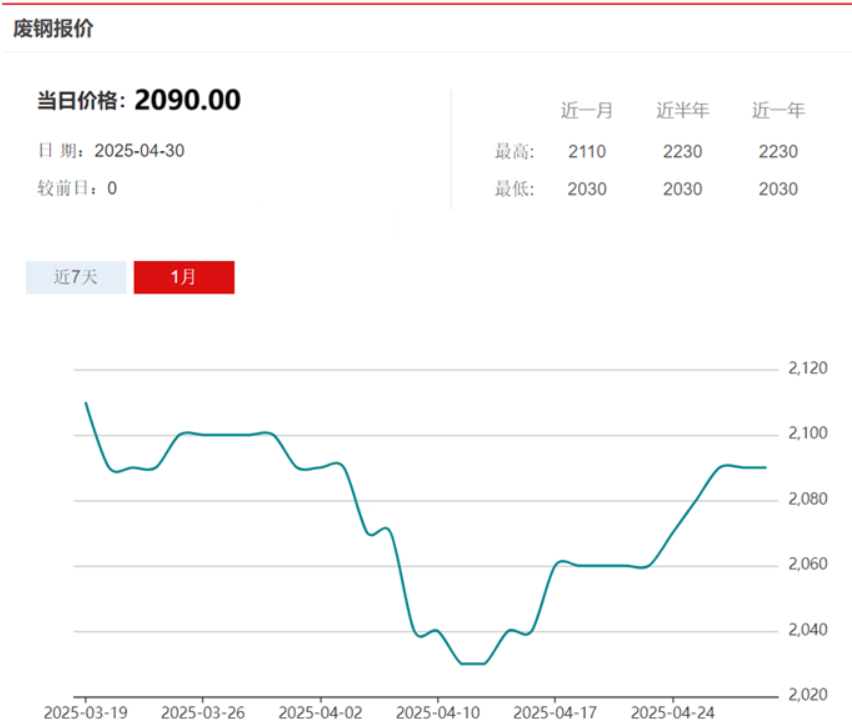This screenshot has height=724, width=852.
Task: Click the 近半年 column header
Action: 682,110
